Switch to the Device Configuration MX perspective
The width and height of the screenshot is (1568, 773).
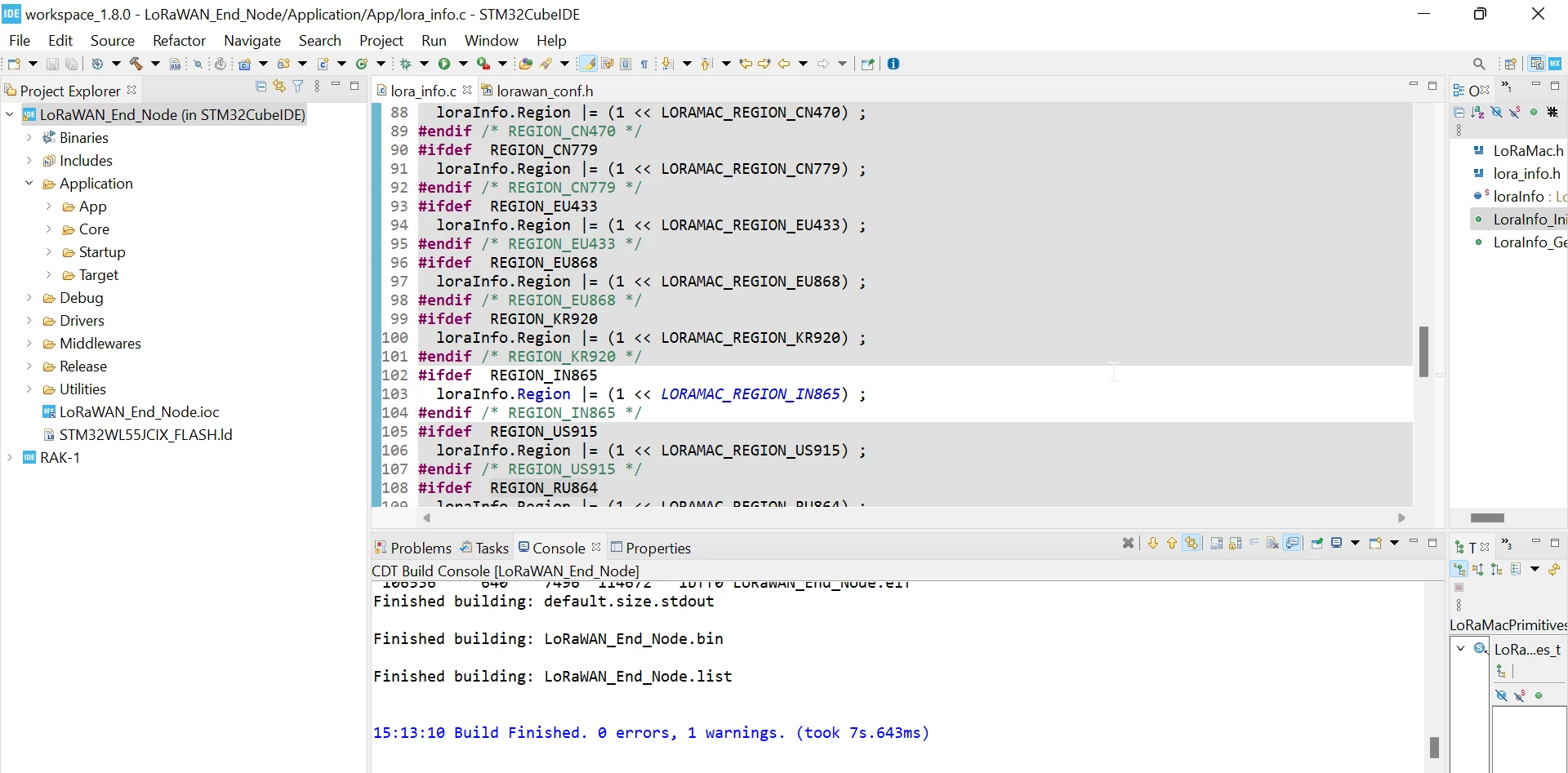point(1555,64)
